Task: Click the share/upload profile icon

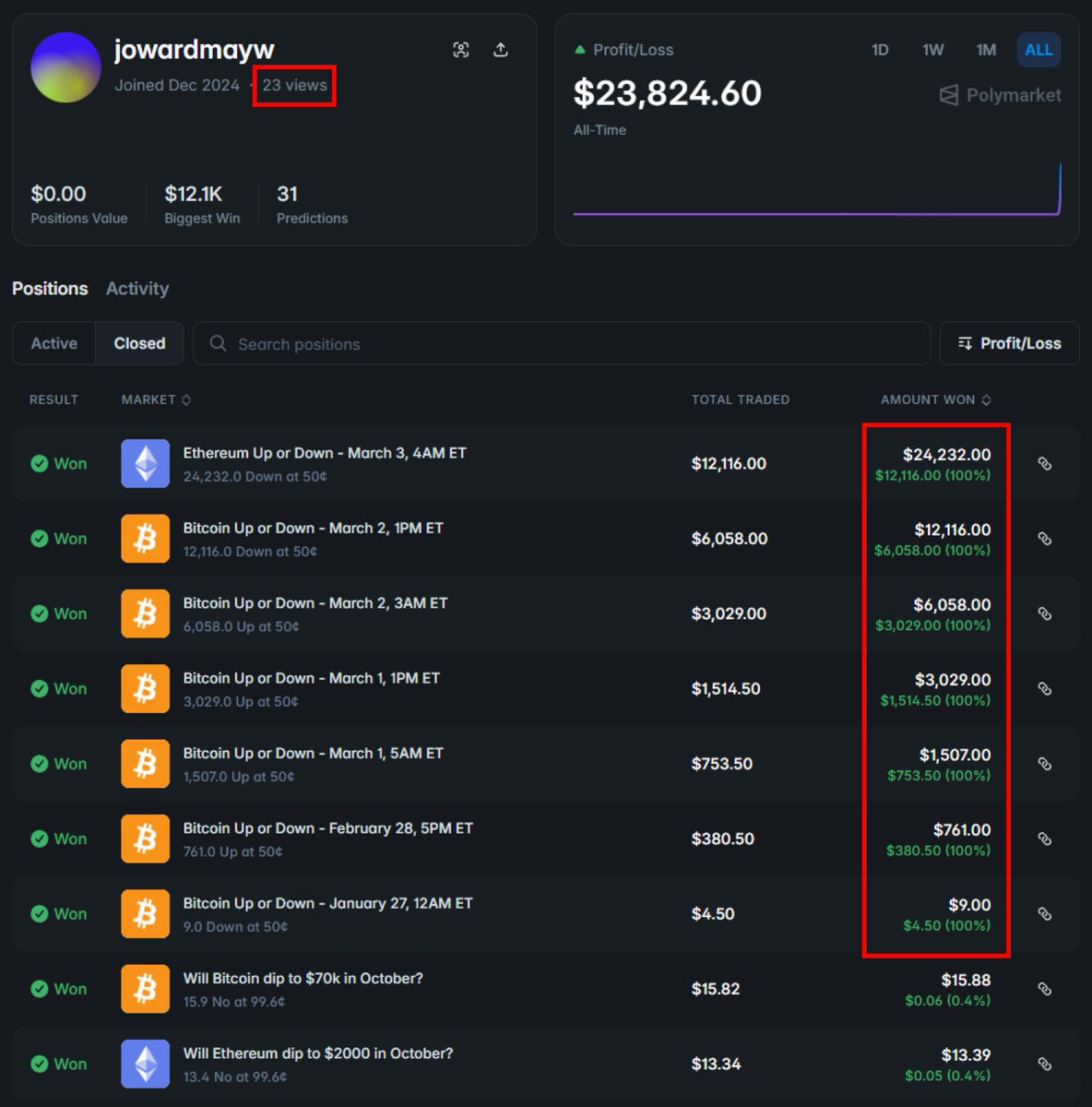Action: point(501,50)
